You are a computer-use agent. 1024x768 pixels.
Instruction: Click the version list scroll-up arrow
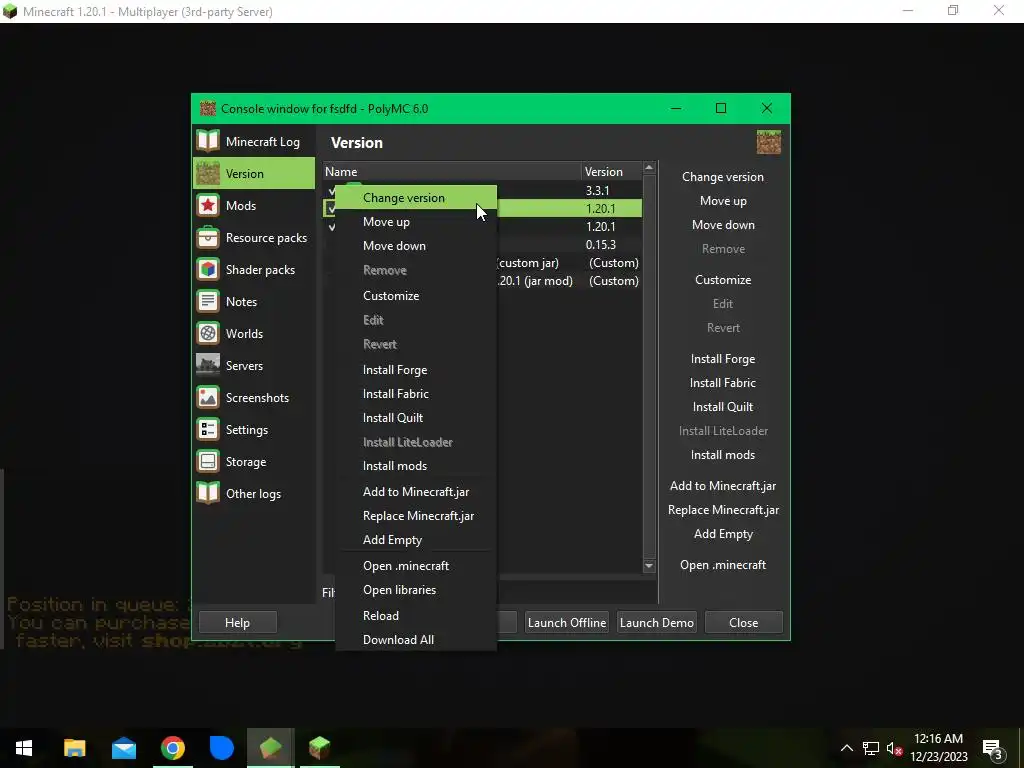click(648, 168)
